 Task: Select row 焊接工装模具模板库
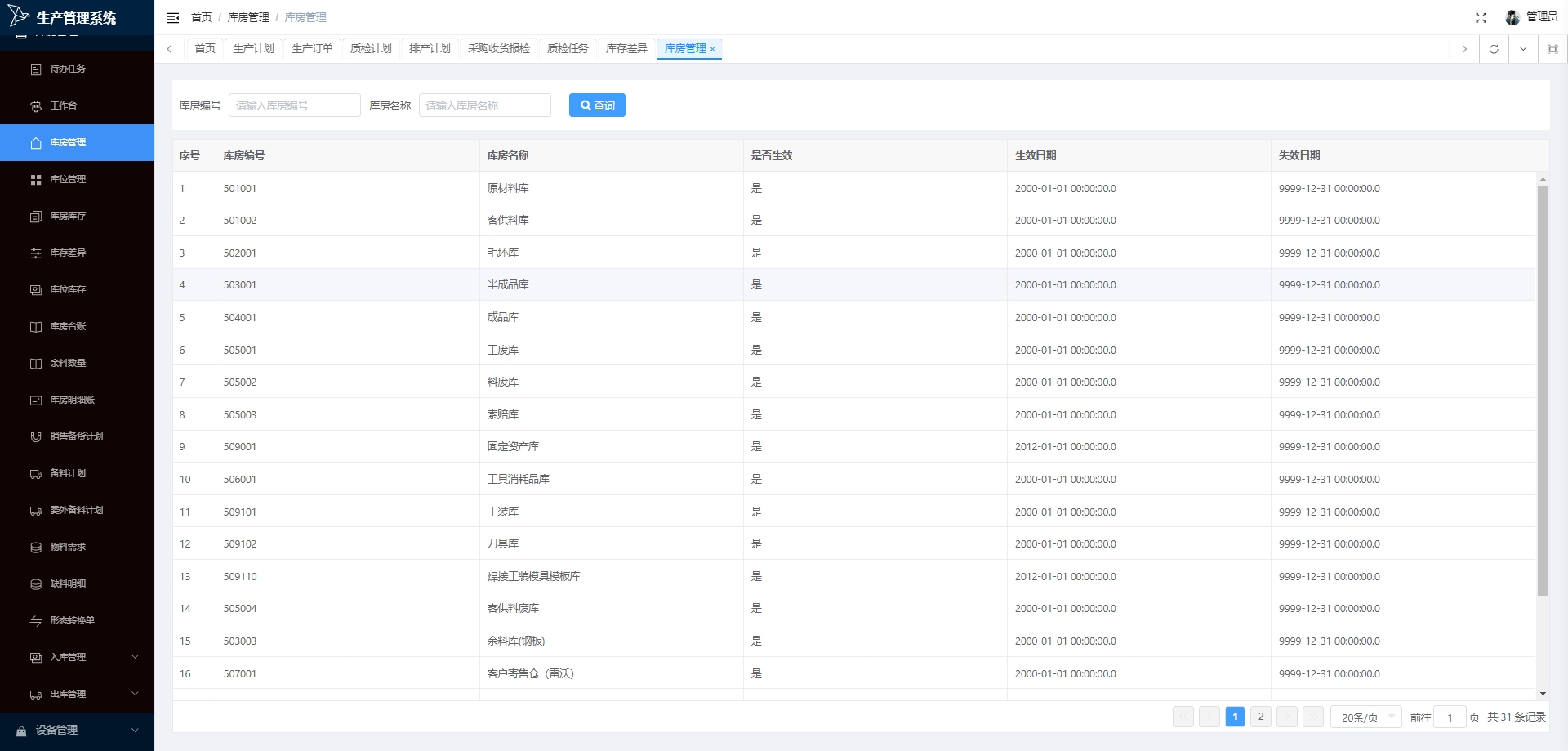tap(853, 576)
